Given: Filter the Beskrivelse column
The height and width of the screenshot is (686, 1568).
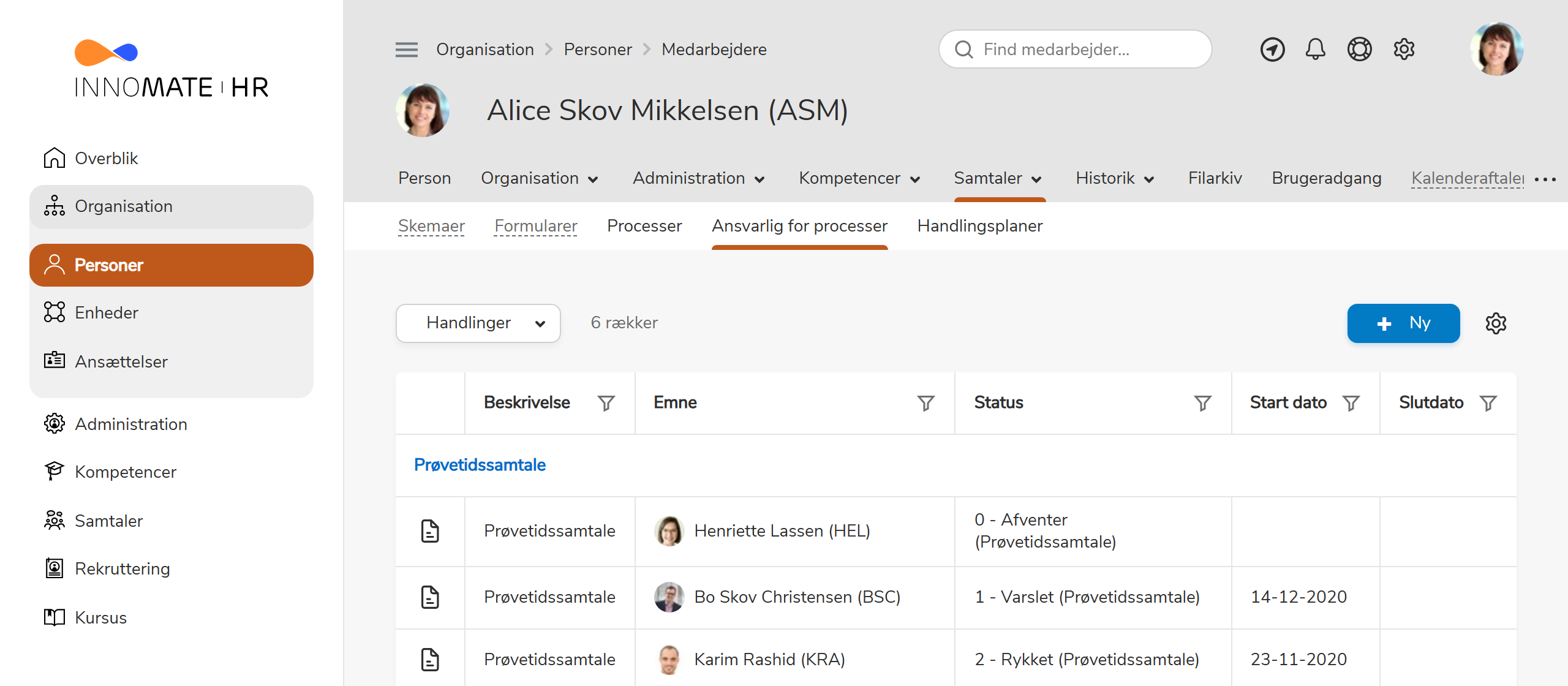Looking at the screenshot, I should click(606, 403).
